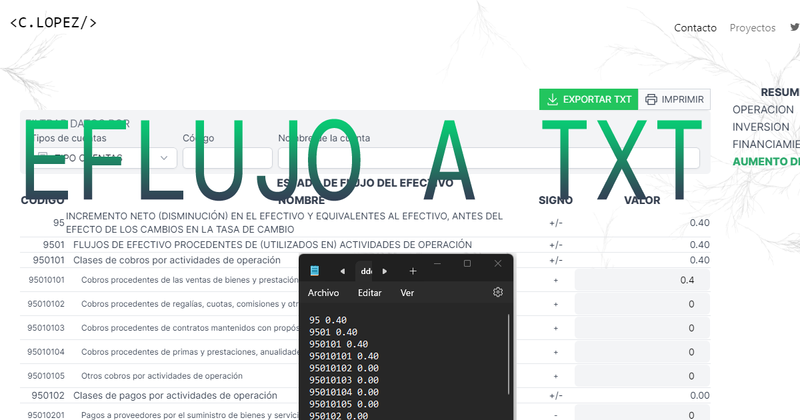Click line '95010105 0.00' in Notepad

(x=343, y=404)
